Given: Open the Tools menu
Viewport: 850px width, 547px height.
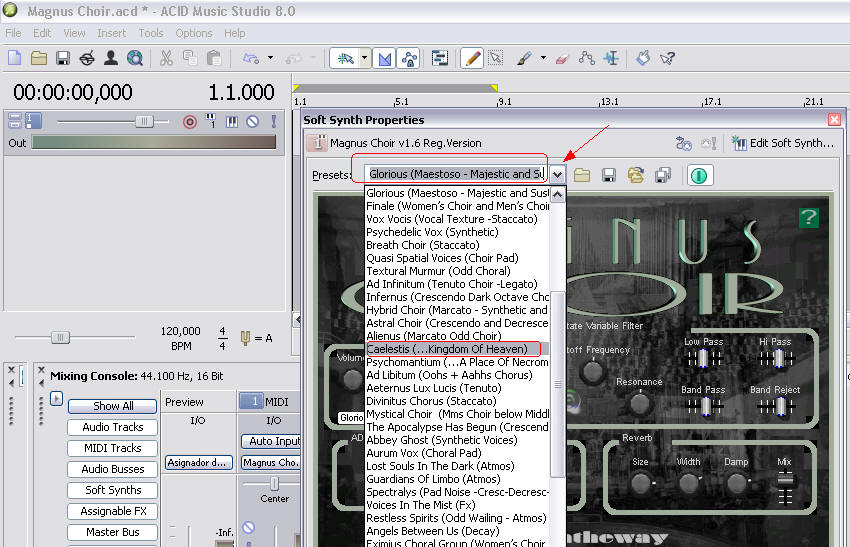Looking at the screenshot, I should coord(151,33).
